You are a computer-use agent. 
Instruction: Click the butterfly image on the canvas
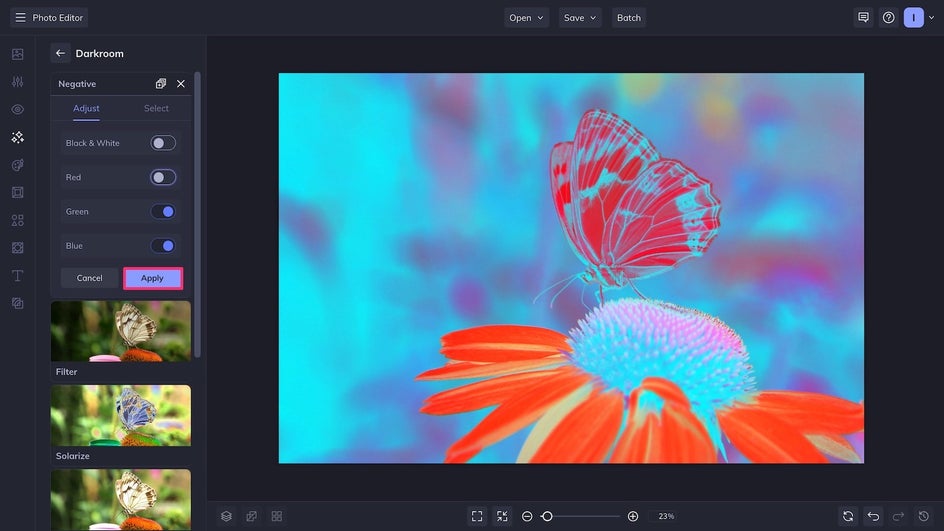pos(571,268)
